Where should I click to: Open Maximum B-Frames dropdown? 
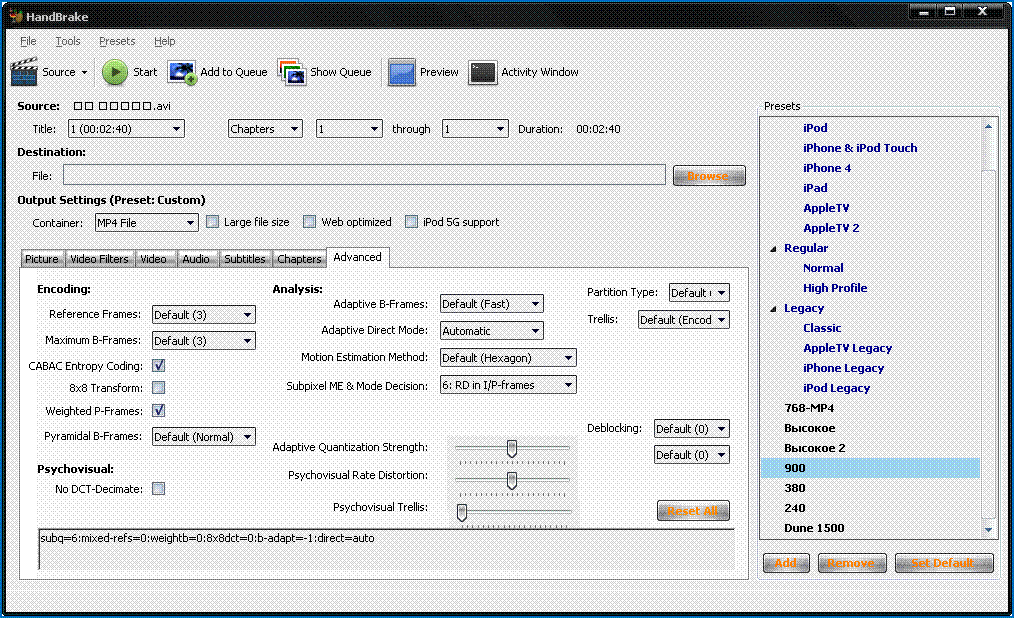coord(204,341)
